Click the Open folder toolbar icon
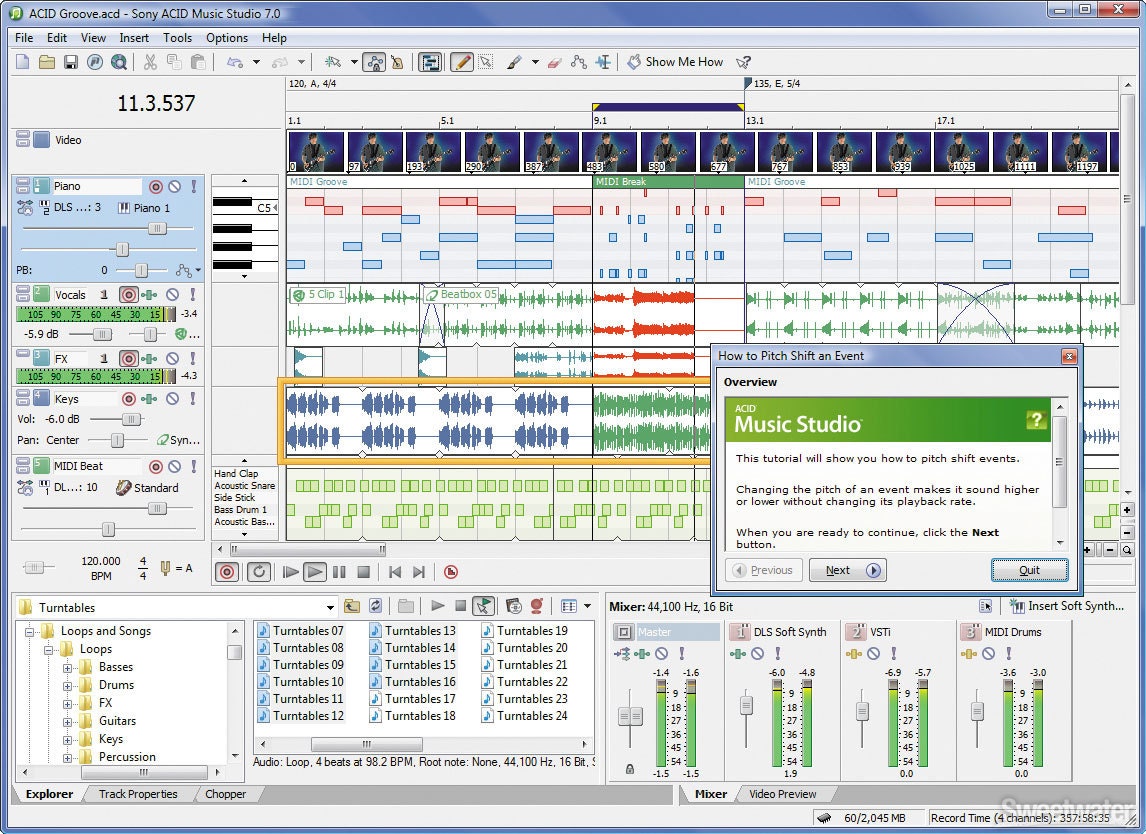 point(47,62)
